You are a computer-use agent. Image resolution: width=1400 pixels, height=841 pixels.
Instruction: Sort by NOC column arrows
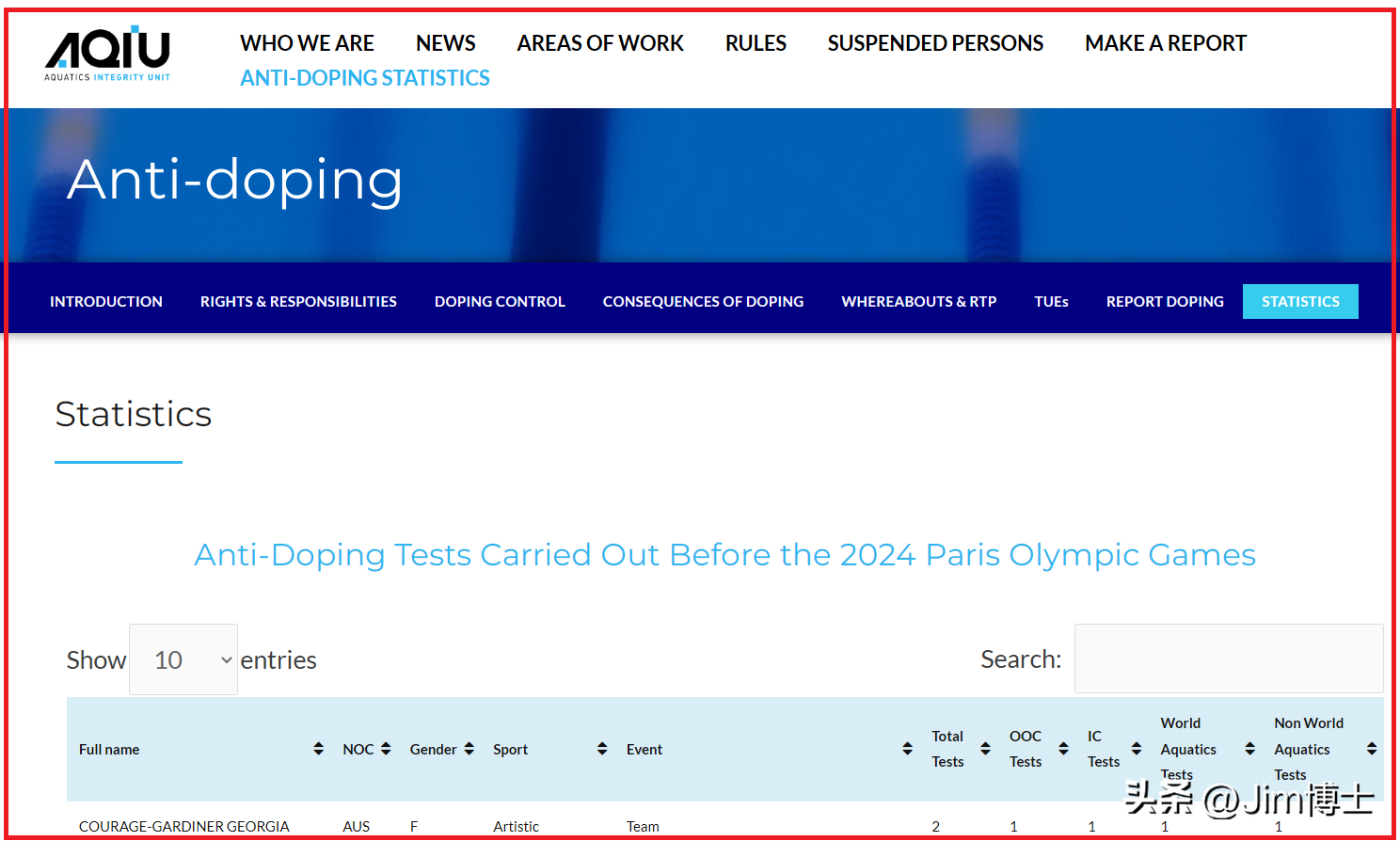click(x=386, y=749)
